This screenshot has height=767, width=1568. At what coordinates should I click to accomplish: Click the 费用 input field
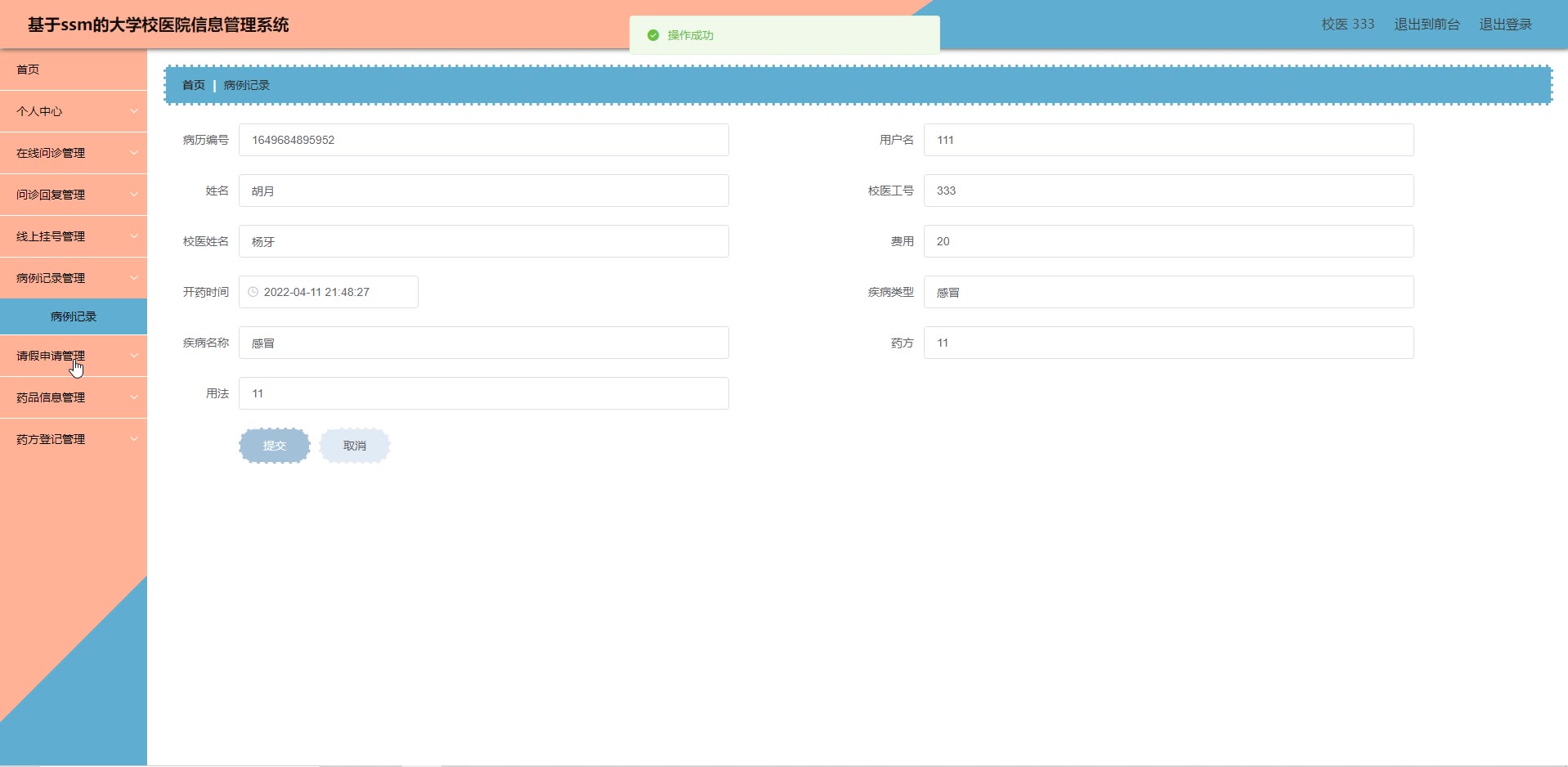1169,241
